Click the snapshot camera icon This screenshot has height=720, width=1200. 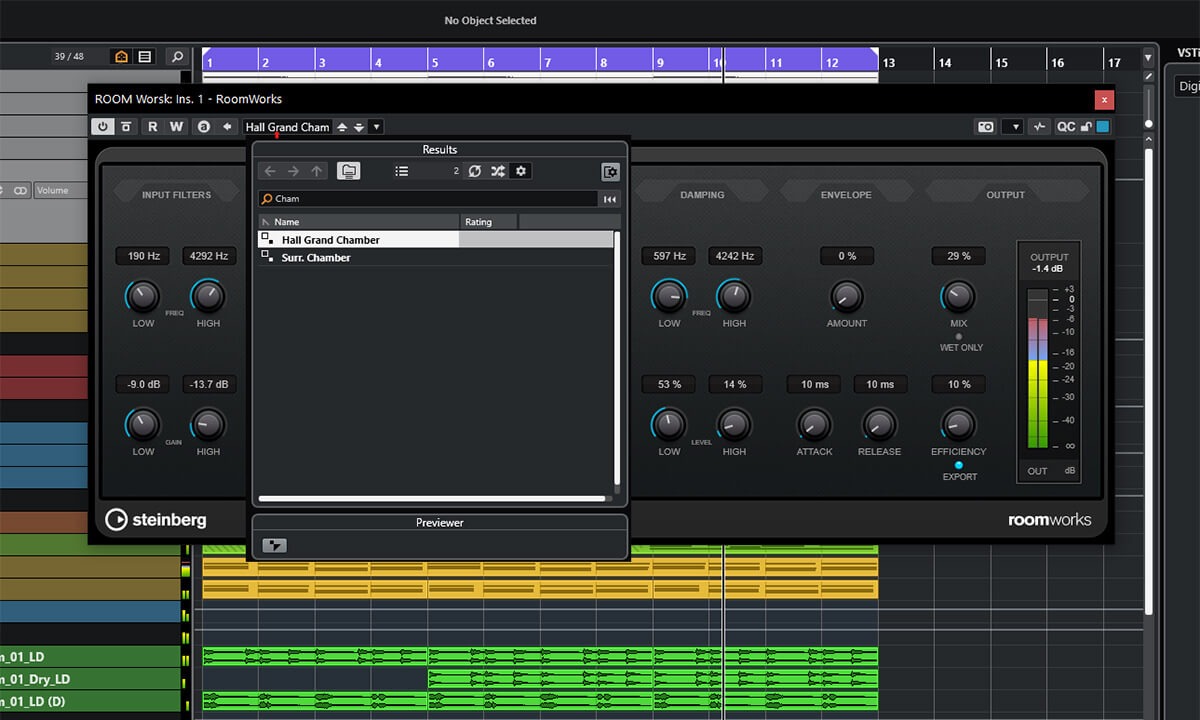click(986, 127)
